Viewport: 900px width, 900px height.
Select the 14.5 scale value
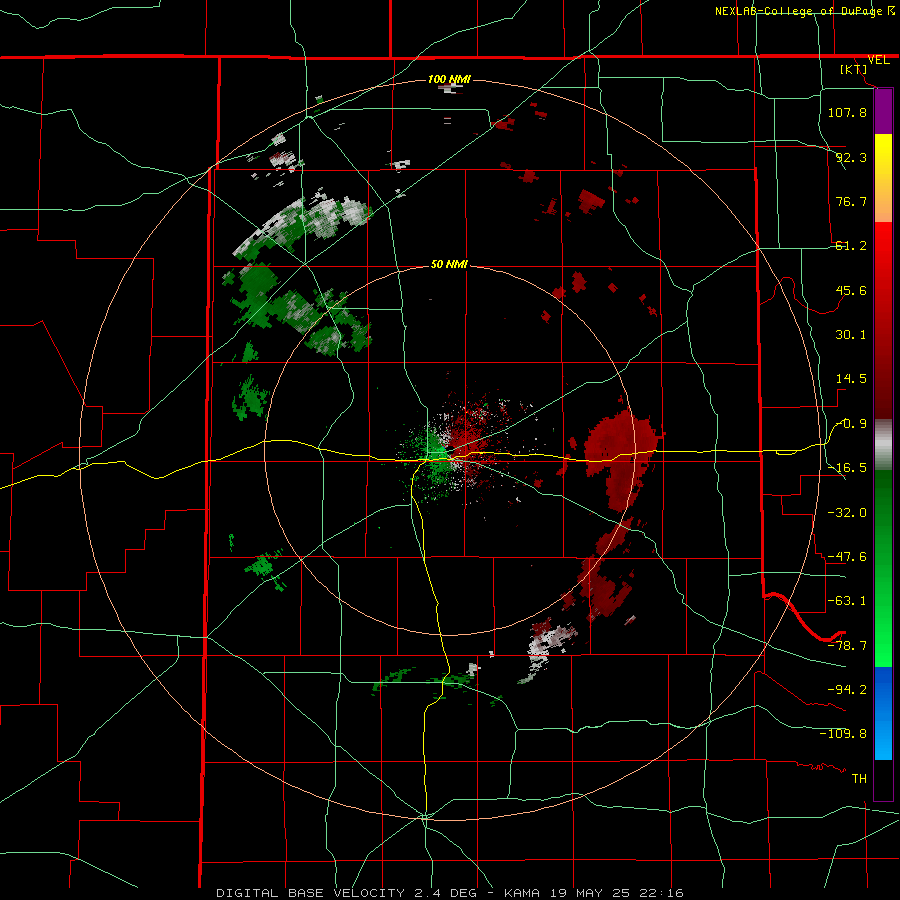click(851, 379)
